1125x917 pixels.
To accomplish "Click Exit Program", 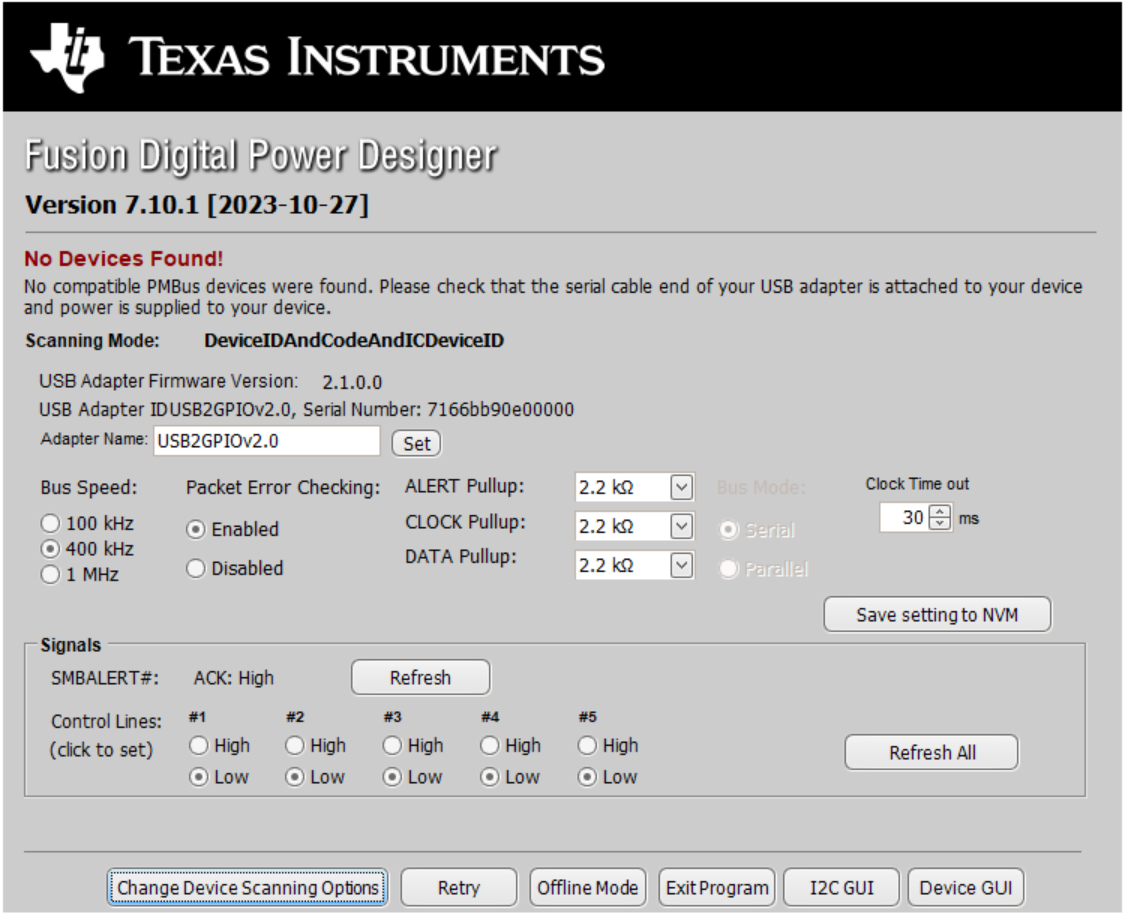I will tap(717, 888).
